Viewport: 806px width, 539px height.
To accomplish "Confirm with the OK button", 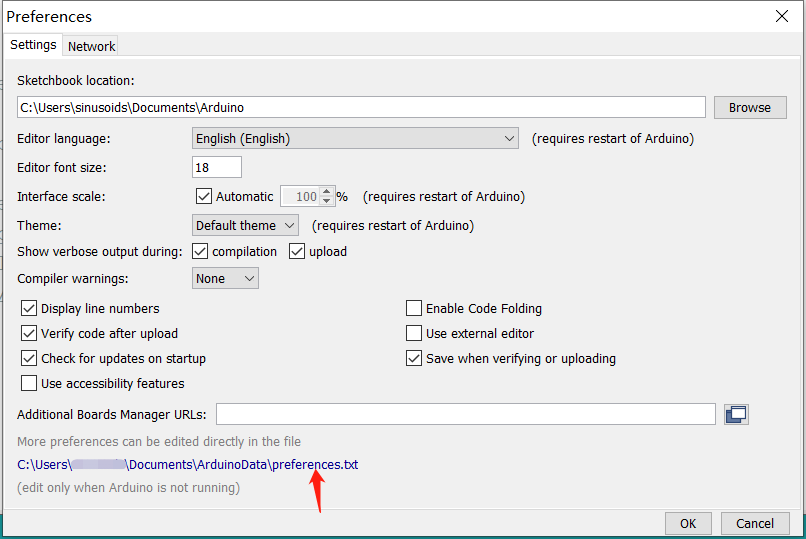I will click(688, 523).
